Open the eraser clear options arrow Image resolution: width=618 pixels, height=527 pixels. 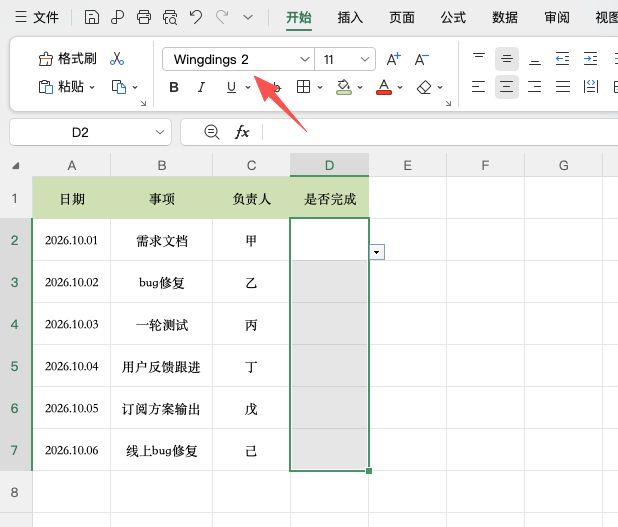pos(440,87)
